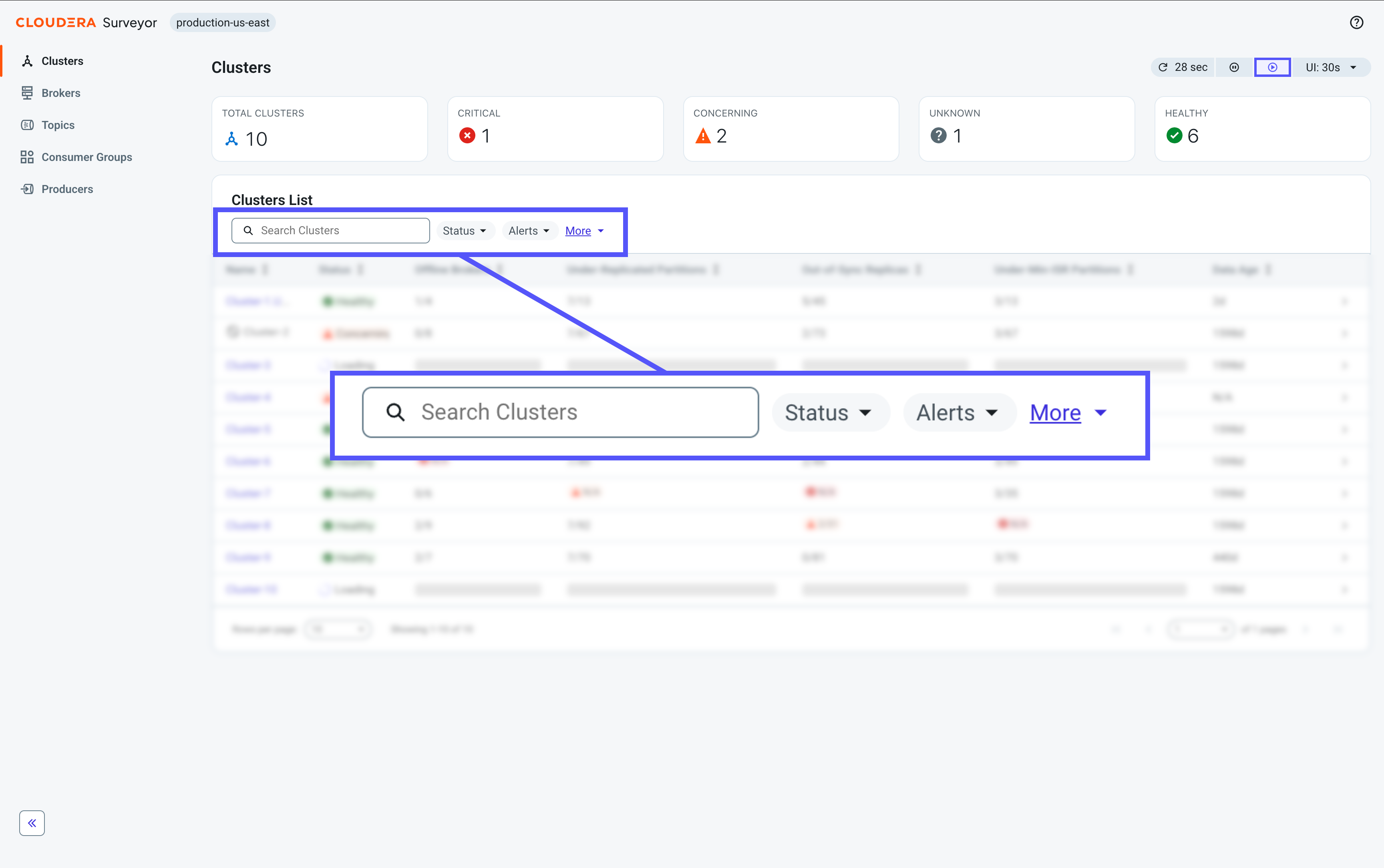Resume auto refresh with the play icon
1384x868 pixels.
[x=1272, y=67]
